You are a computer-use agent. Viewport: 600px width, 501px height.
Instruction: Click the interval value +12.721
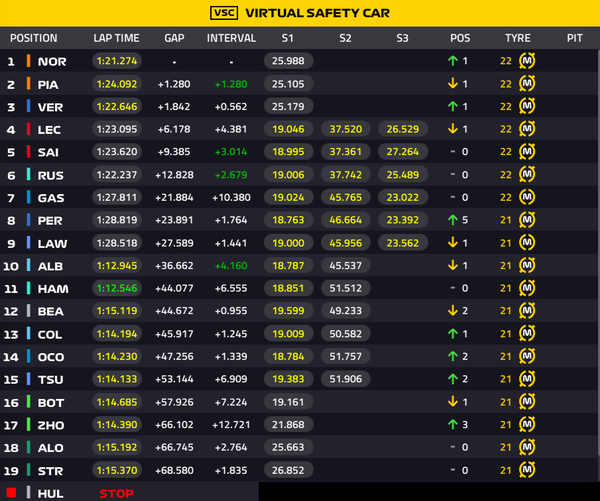(x=231, y=425)
